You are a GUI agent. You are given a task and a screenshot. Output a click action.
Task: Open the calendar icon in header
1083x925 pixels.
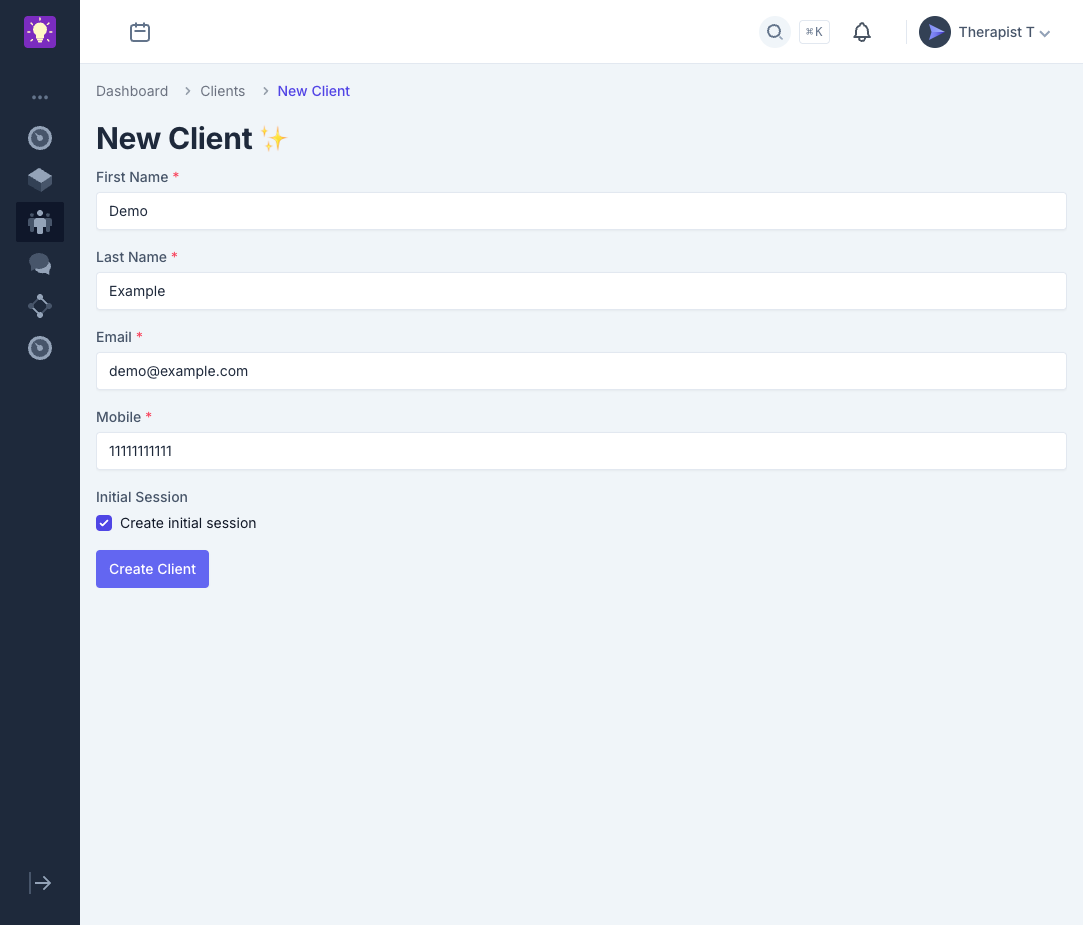coord(140,32)
